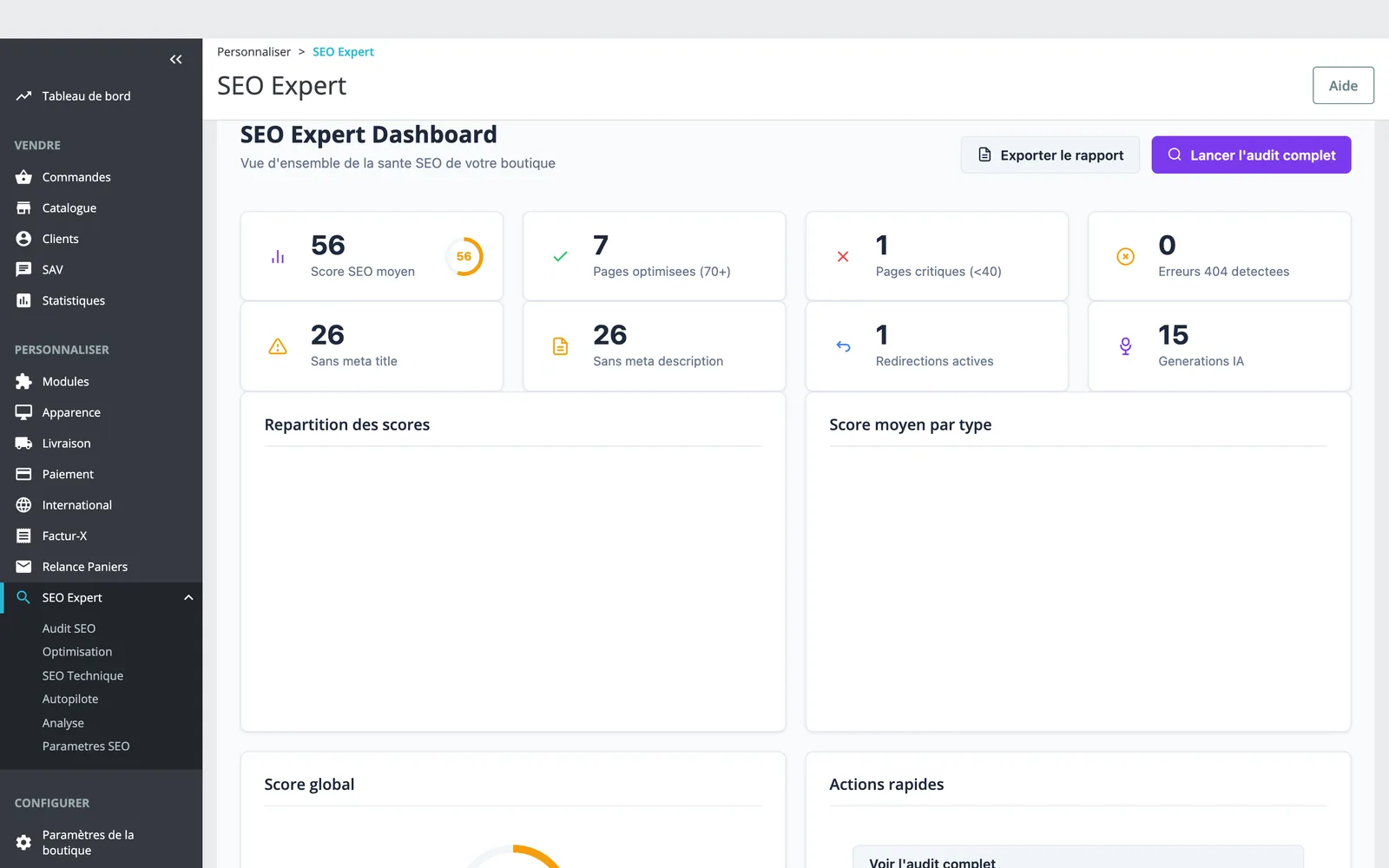Click the Score moyen par type heading

coord(910,424)
